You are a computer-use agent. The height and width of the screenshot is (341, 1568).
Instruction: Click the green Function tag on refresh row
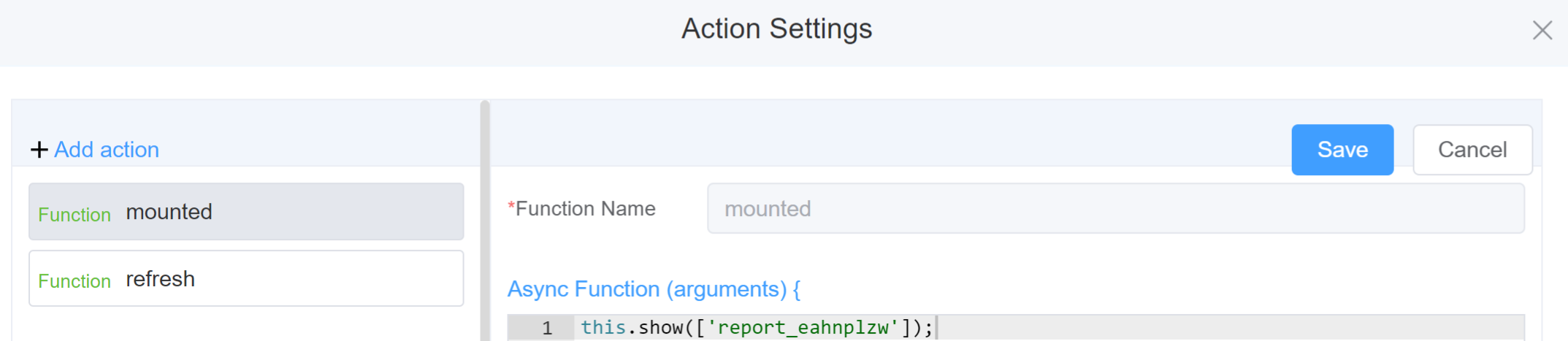pos(74,281)
